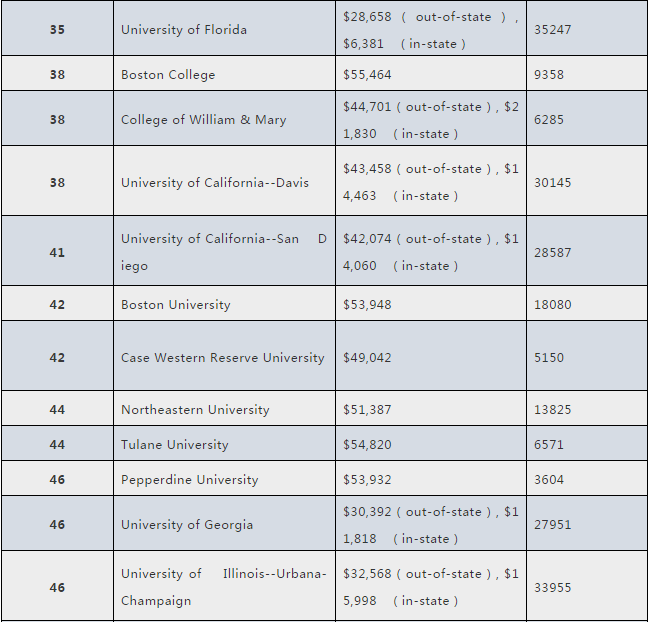Click University of California--San Diego cell
Image resolution: width=650 pixels, height=622 pixels.
tap(223, 252)
